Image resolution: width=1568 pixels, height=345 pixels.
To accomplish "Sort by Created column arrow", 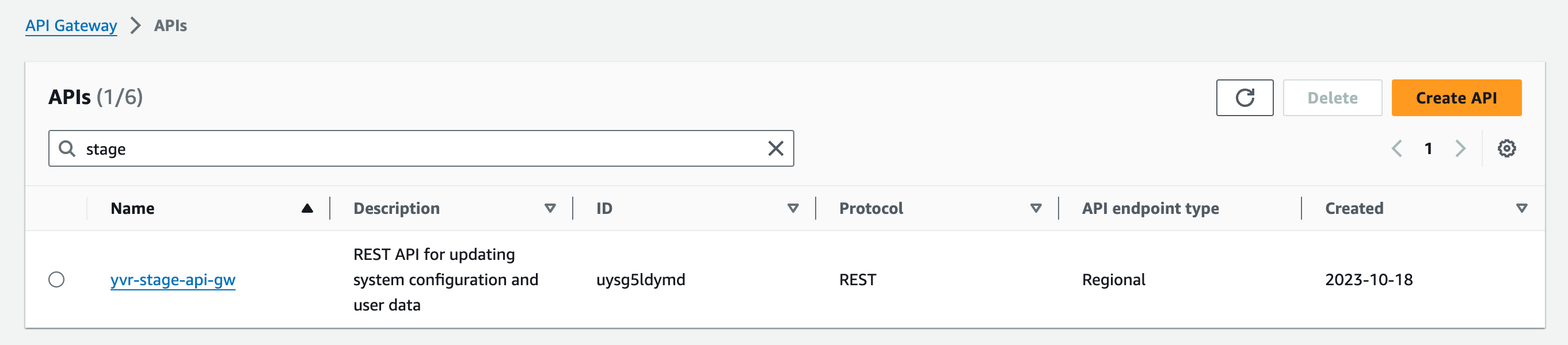I will pyautogui.click(x=1521, y=208).
